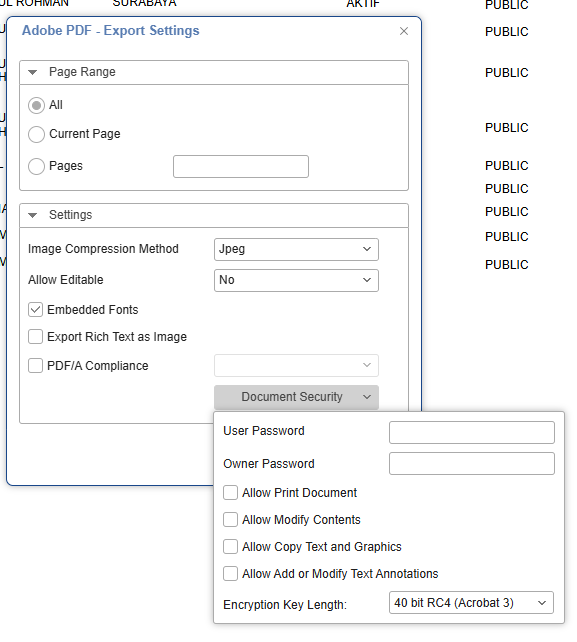The width and height of the screenshot is (577, 642).
Task: Click the Image Compression Method label
Action: 103,249
